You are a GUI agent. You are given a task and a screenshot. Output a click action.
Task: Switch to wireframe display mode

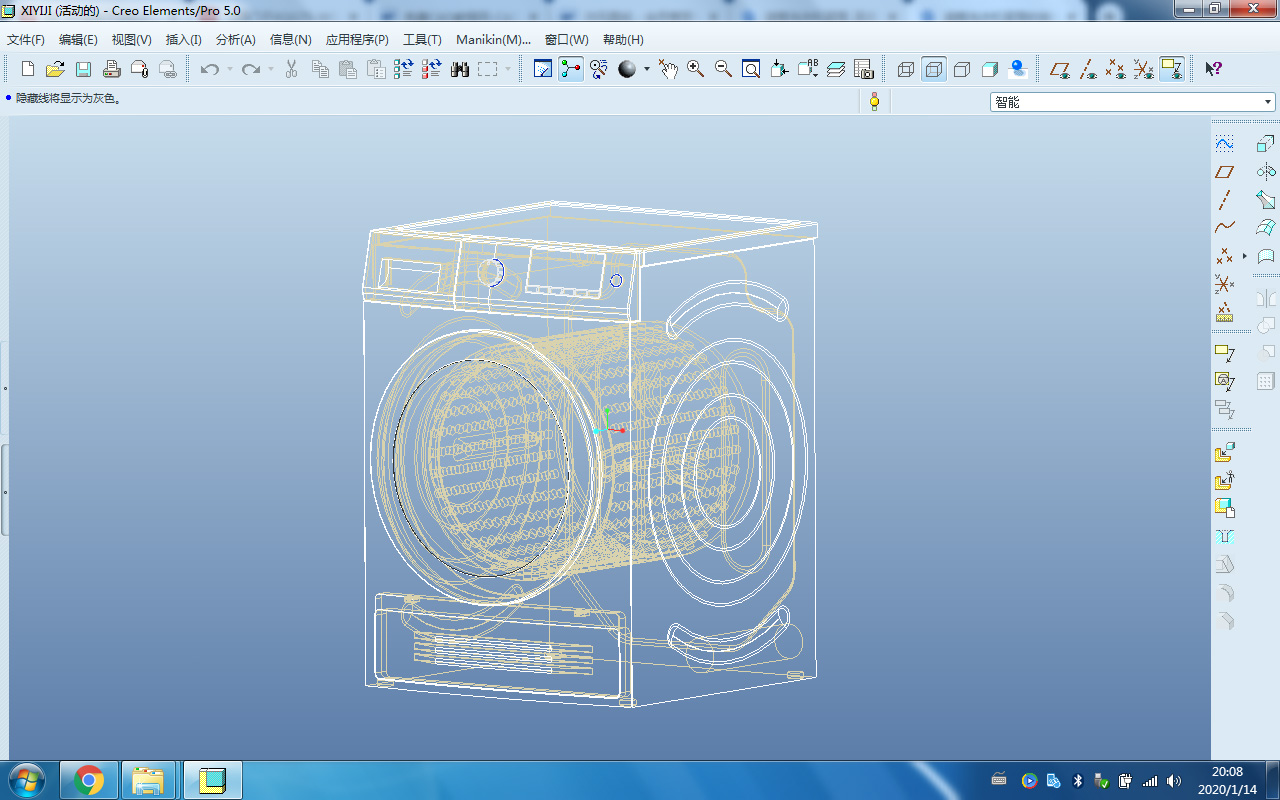(906, 69)
